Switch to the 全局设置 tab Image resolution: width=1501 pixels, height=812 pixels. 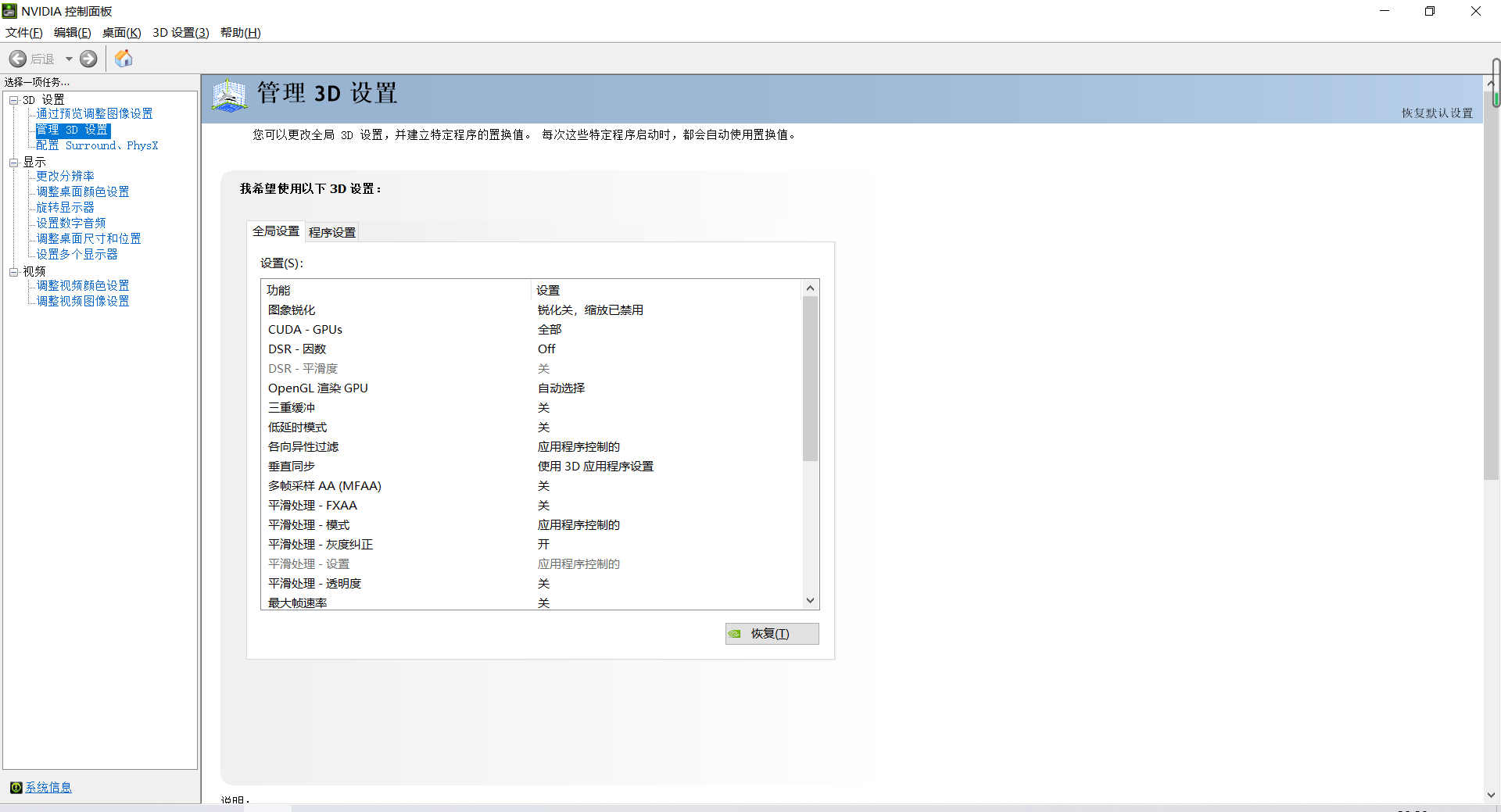click(x=276, y=231)
